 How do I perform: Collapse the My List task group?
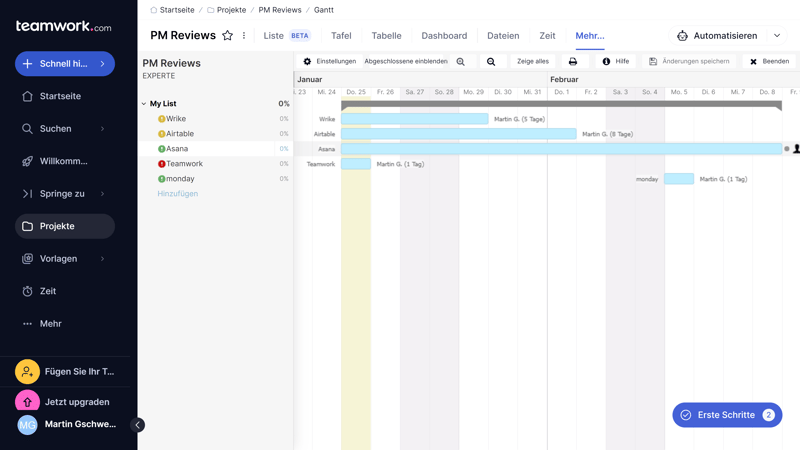[x=144, y=104]
